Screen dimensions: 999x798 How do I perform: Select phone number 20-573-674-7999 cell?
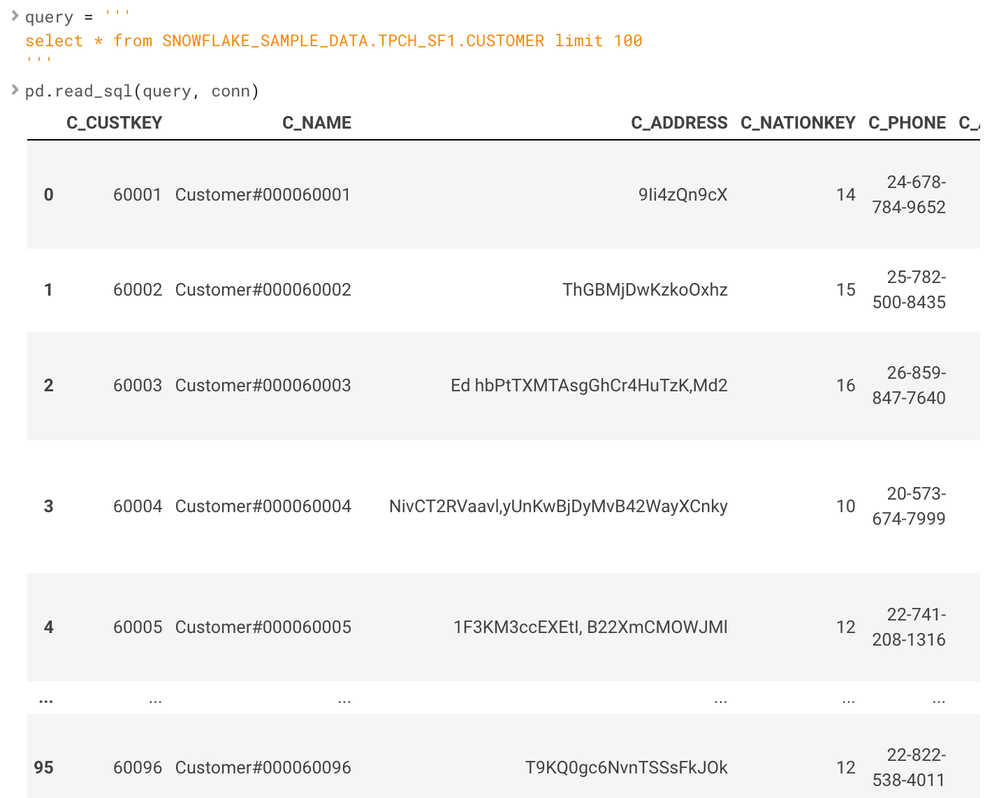pyautogui.click(x=916, y=506)
